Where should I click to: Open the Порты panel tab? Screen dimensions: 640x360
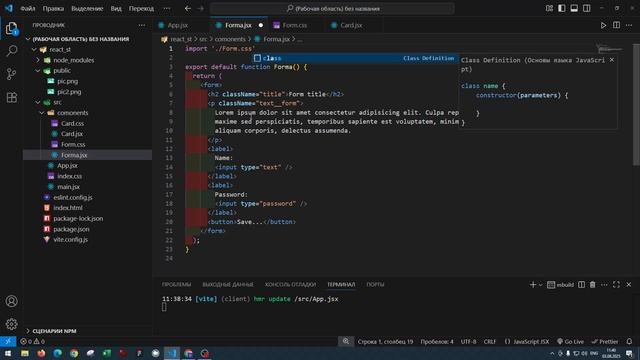pyautogui.click(x=375, y=284)
